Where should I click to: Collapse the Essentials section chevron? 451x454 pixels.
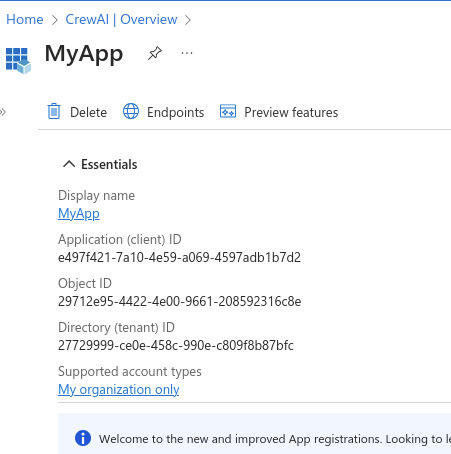point(69,164)
